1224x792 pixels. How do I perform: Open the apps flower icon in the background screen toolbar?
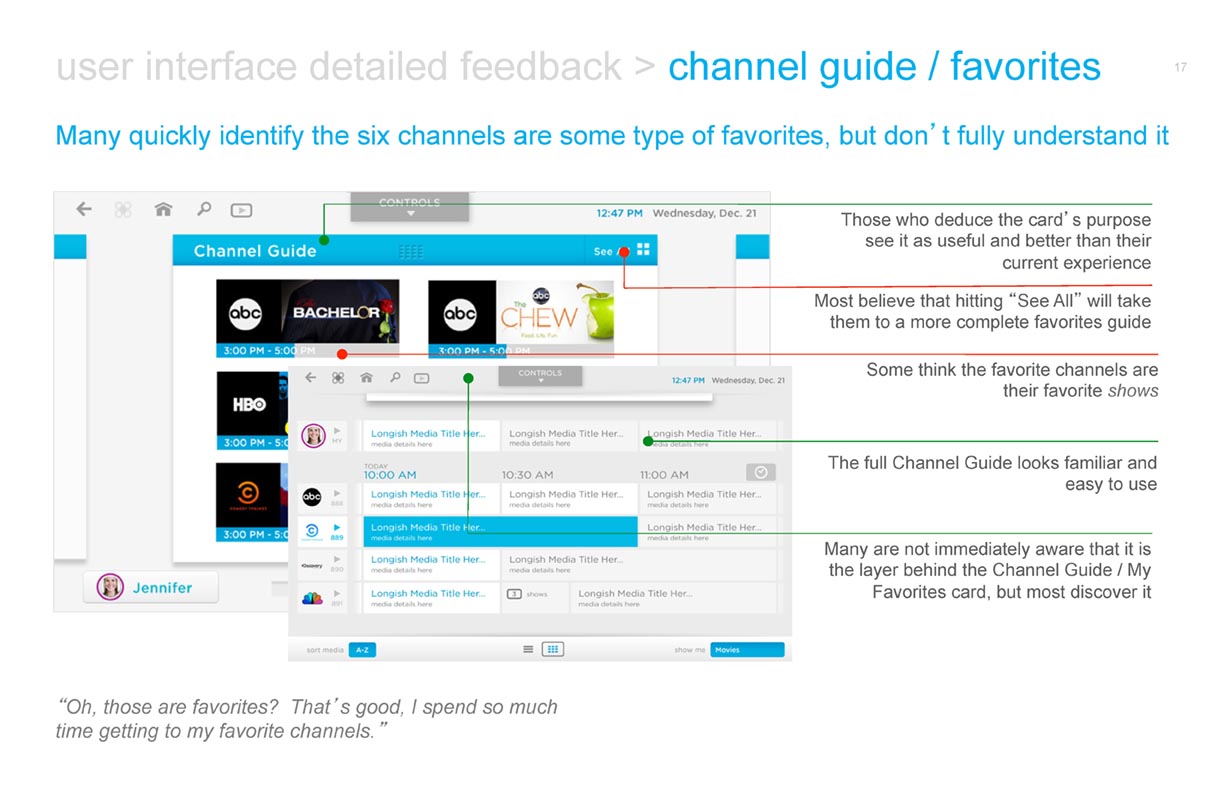[x=123, y=210]
